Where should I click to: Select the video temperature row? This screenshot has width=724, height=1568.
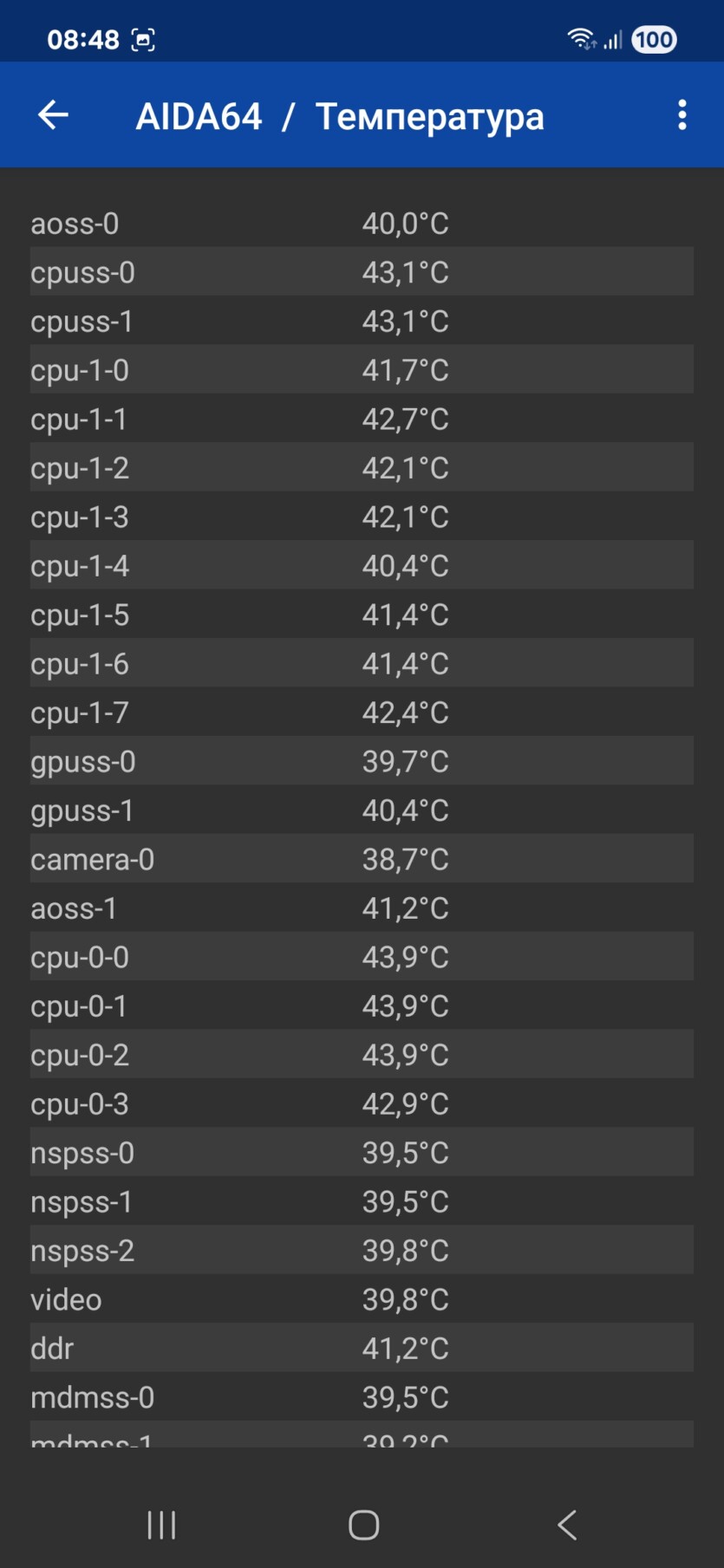(362, 1299)
